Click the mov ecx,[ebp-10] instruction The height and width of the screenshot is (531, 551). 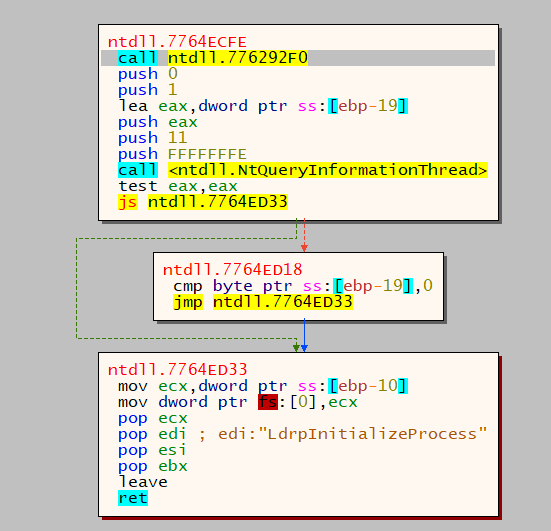click(x=263, y=386)
